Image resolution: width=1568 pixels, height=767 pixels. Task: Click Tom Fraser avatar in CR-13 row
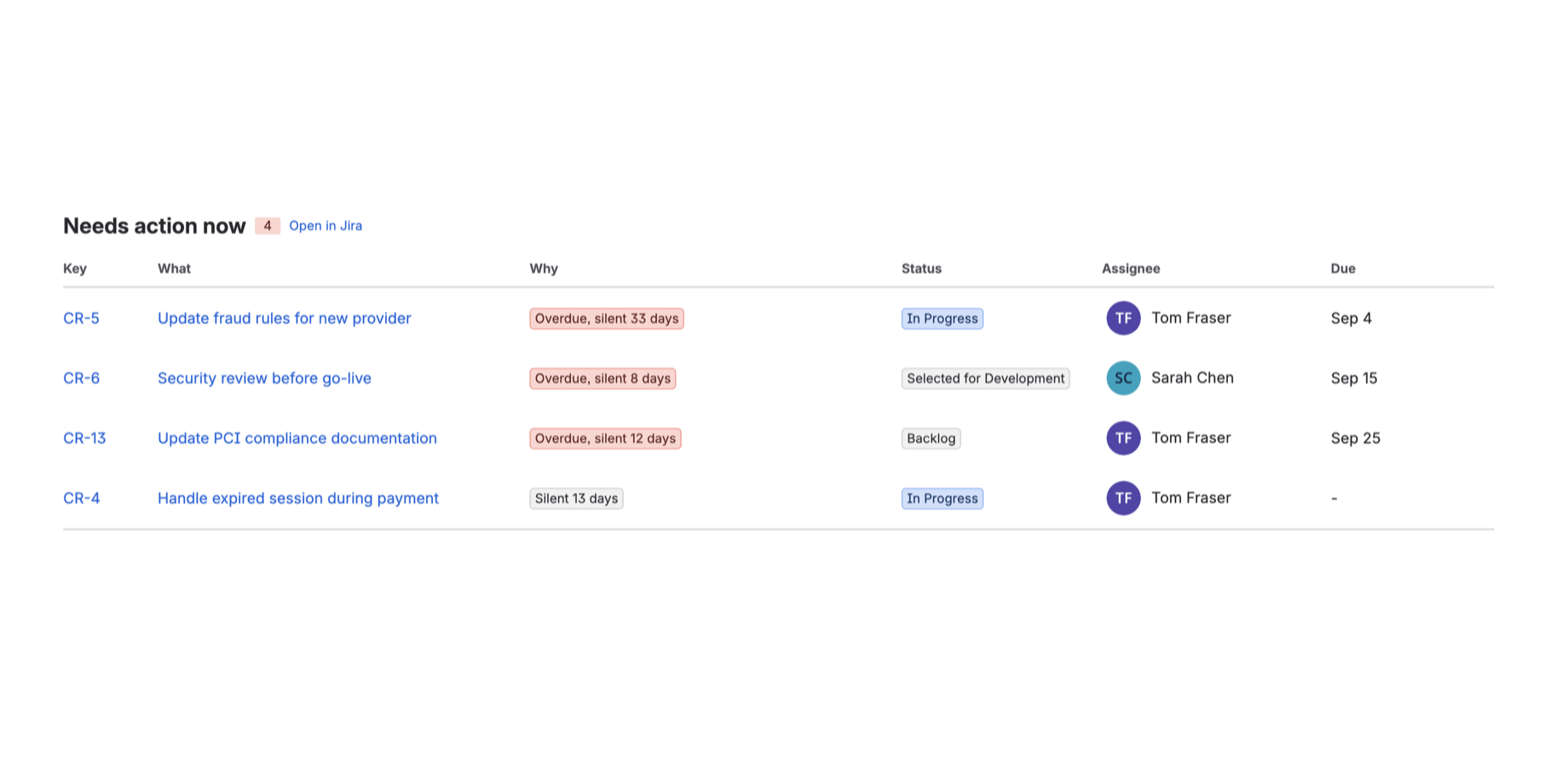pos(1123,438)
